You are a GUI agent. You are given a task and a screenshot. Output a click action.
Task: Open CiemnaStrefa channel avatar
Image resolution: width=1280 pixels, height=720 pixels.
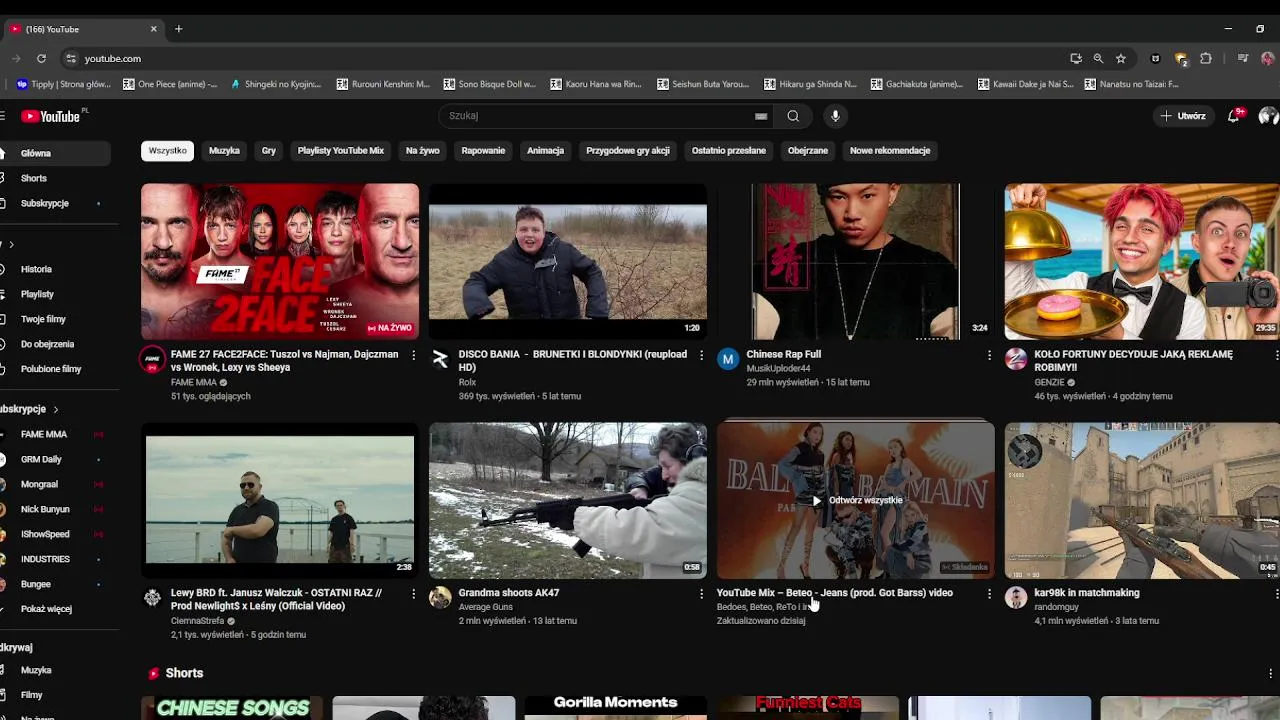[x=152, y=598]
